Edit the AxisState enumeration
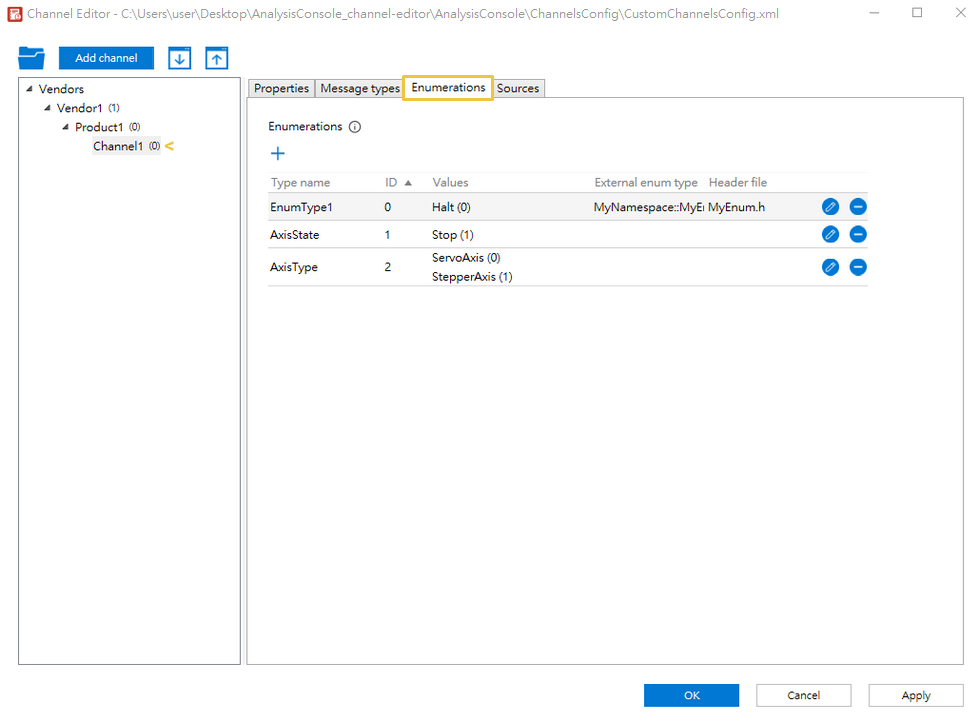This screenshot has width=980, height=723. [x=830, y=234]
